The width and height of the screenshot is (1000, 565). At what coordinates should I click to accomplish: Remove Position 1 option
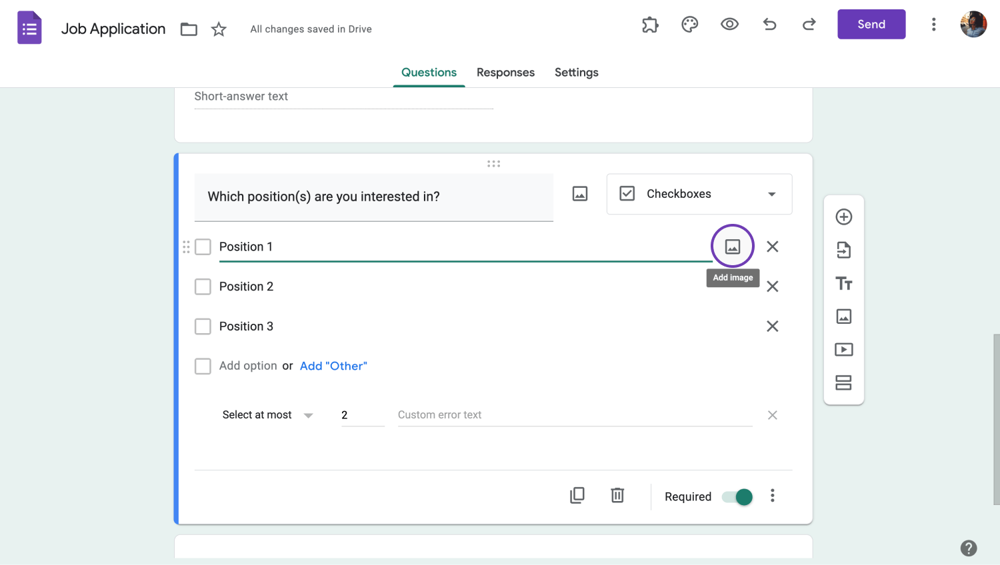coord(772,247)
